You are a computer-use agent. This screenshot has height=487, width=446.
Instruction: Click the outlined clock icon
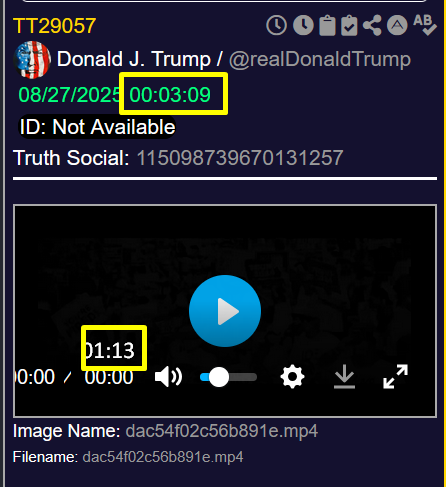pos(276,25)
